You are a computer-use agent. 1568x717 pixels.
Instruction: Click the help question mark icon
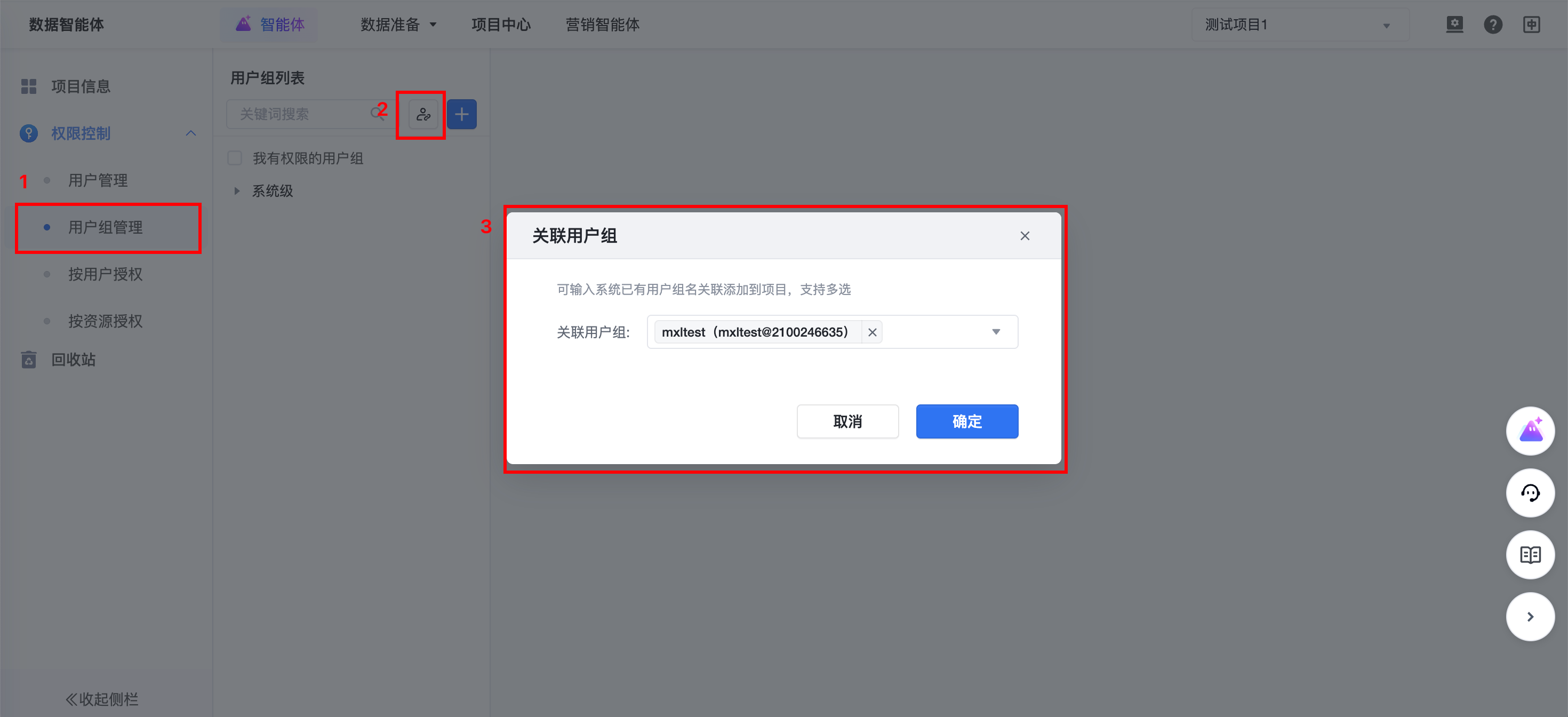point(1492,25)
